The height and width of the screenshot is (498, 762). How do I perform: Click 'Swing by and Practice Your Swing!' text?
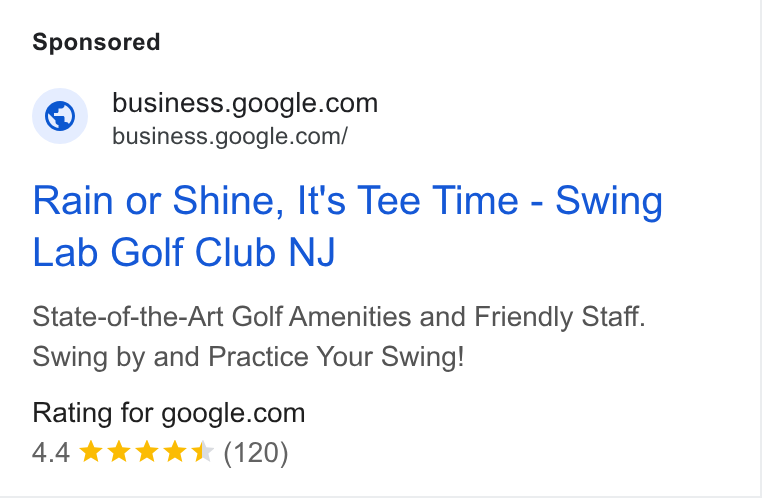coord(248,357)
